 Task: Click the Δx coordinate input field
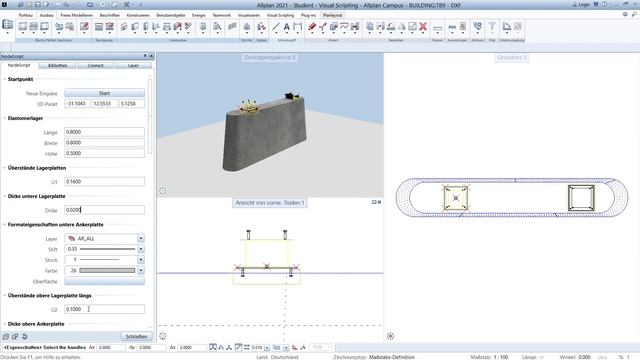point(111,347)
